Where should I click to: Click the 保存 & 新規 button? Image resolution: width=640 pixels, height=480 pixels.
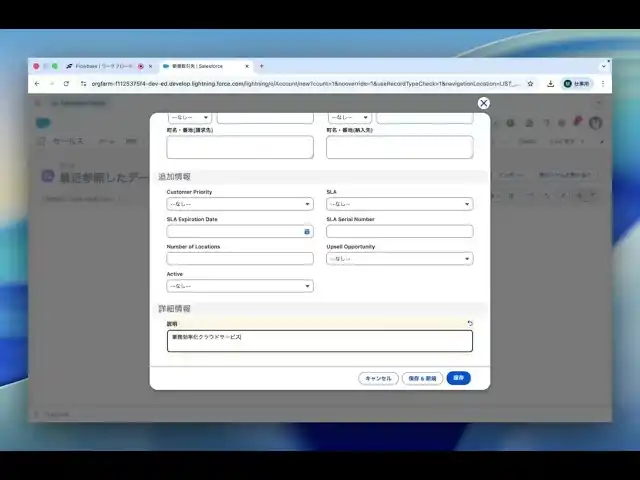click(x=422, y=378)
